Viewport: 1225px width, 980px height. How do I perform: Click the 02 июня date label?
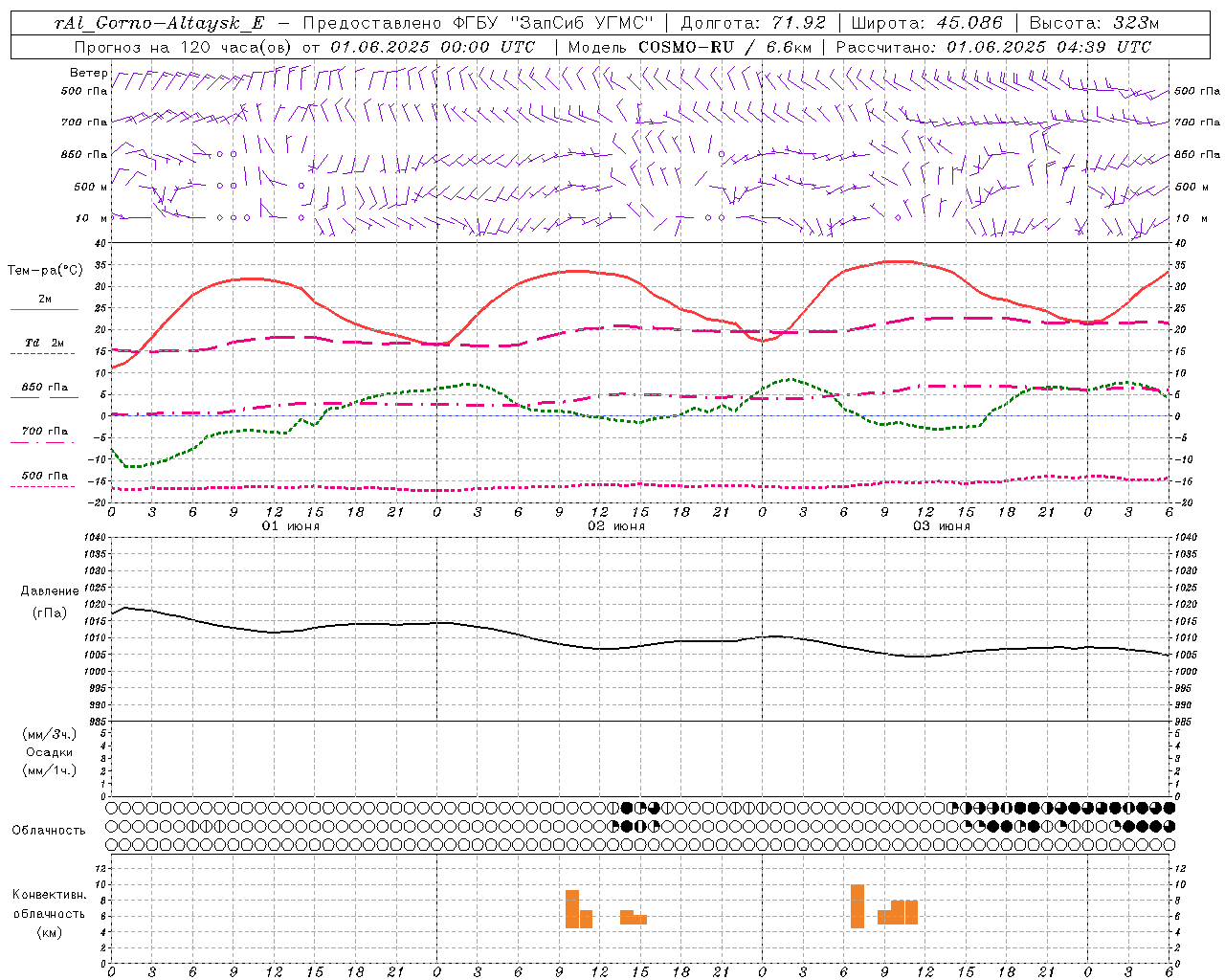click(x=616, y=526)
